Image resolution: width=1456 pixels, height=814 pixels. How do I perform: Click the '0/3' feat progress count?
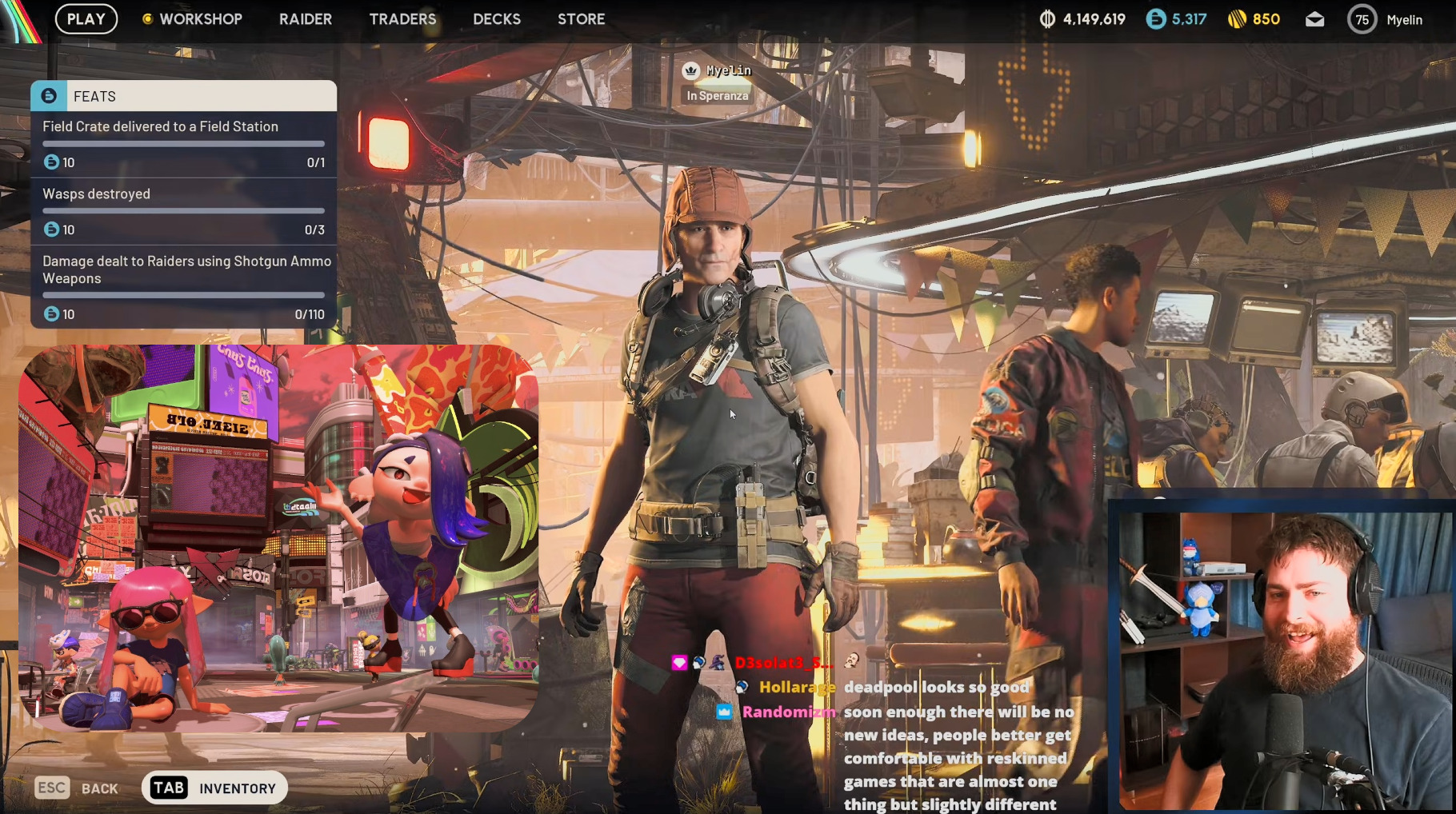click(314, 229)
